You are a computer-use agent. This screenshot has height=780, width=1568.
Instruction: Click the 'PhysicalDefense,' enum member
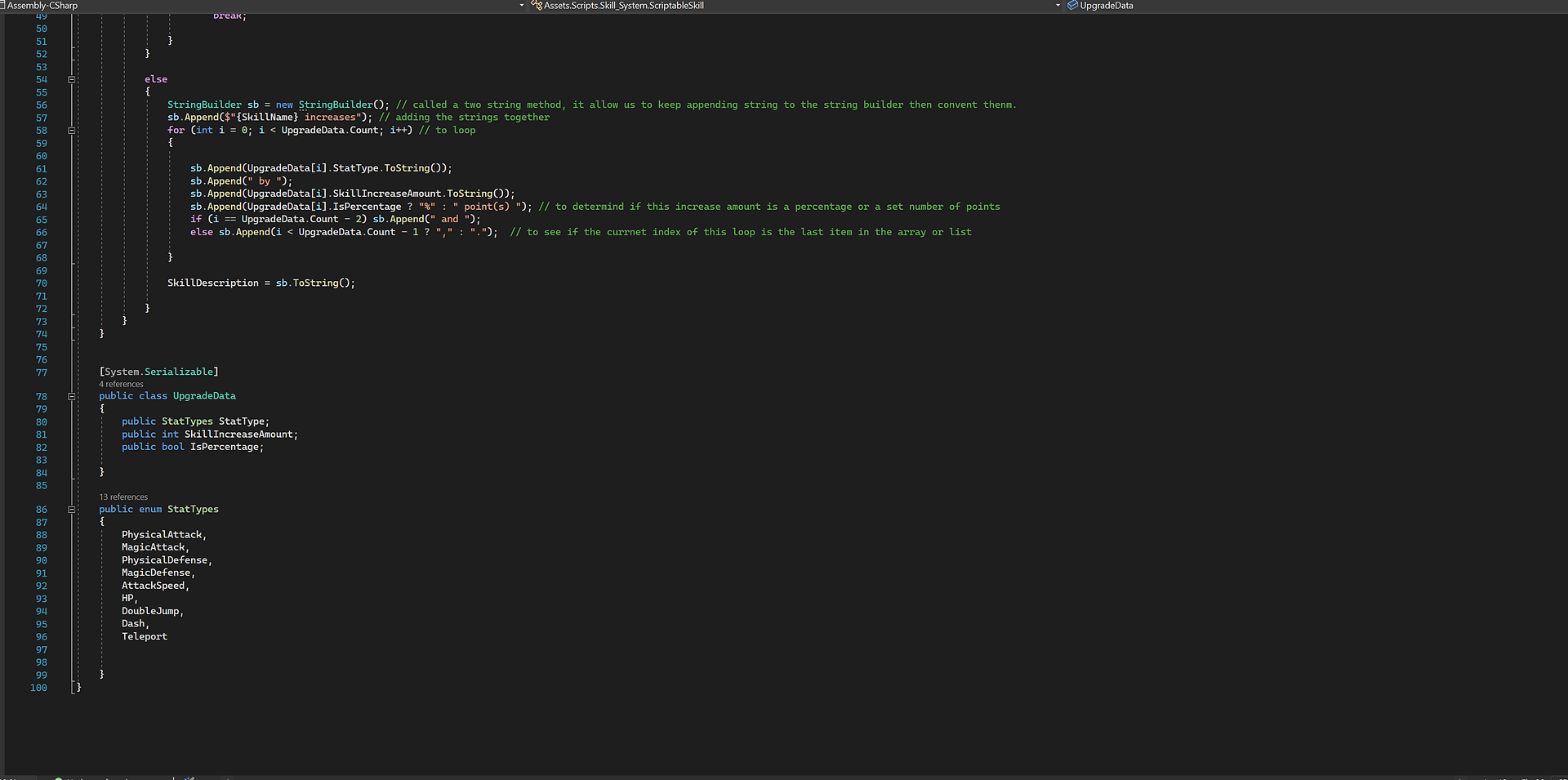coord(167,560)
